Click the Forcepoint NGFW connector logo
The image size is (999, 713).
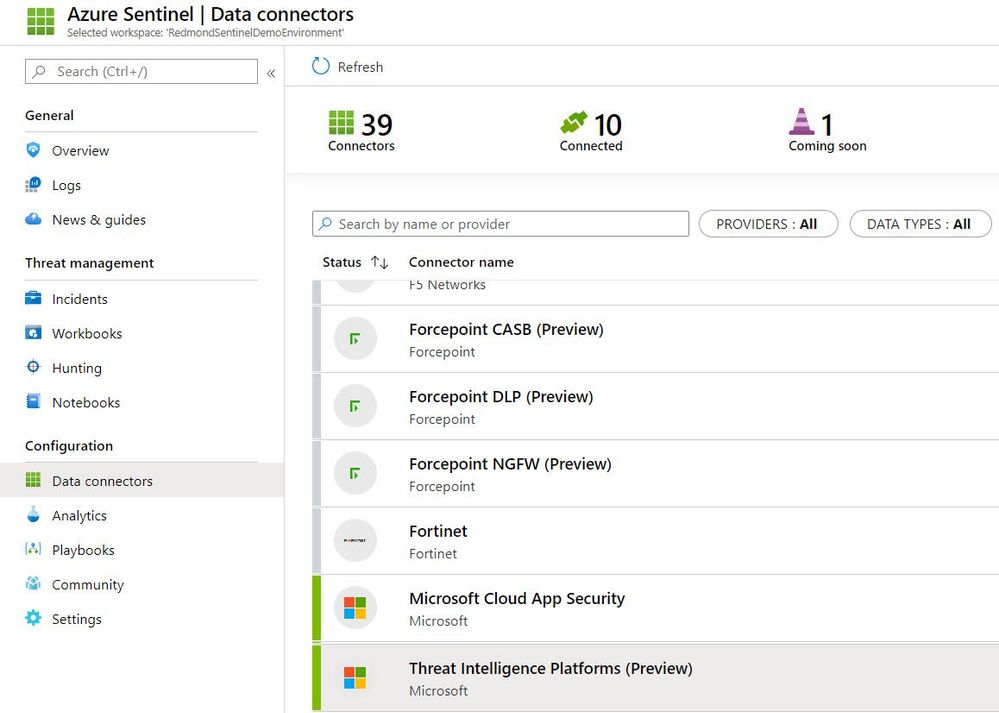pyautogui.click(x=355, y=473)
